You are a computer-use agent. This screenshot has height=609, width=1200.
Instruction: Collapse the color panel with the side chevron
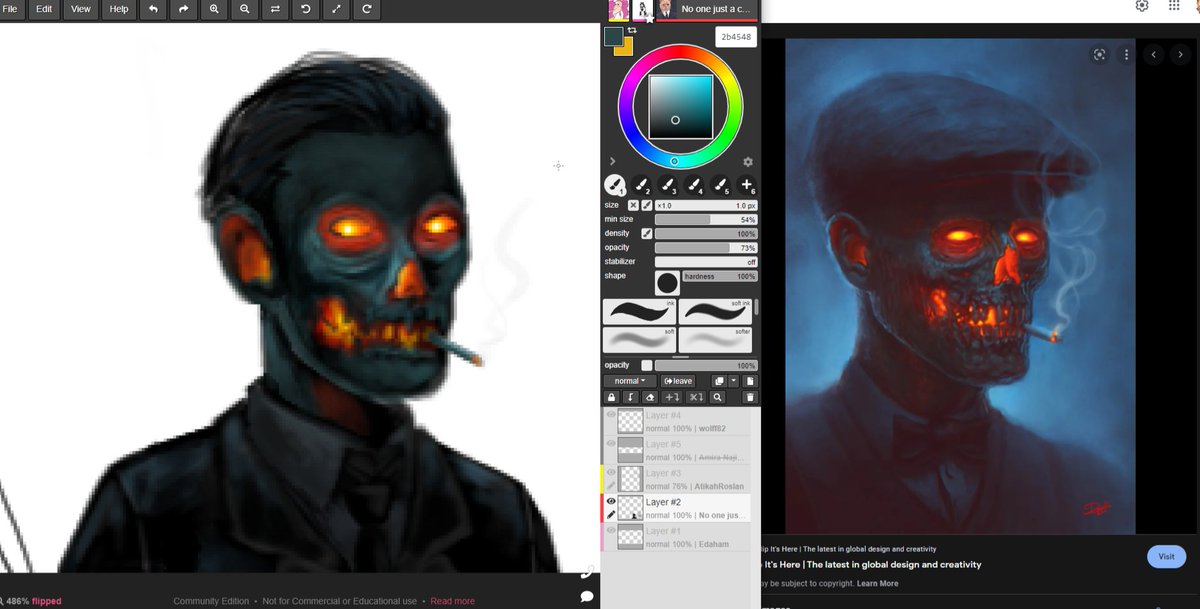(612, 161)
